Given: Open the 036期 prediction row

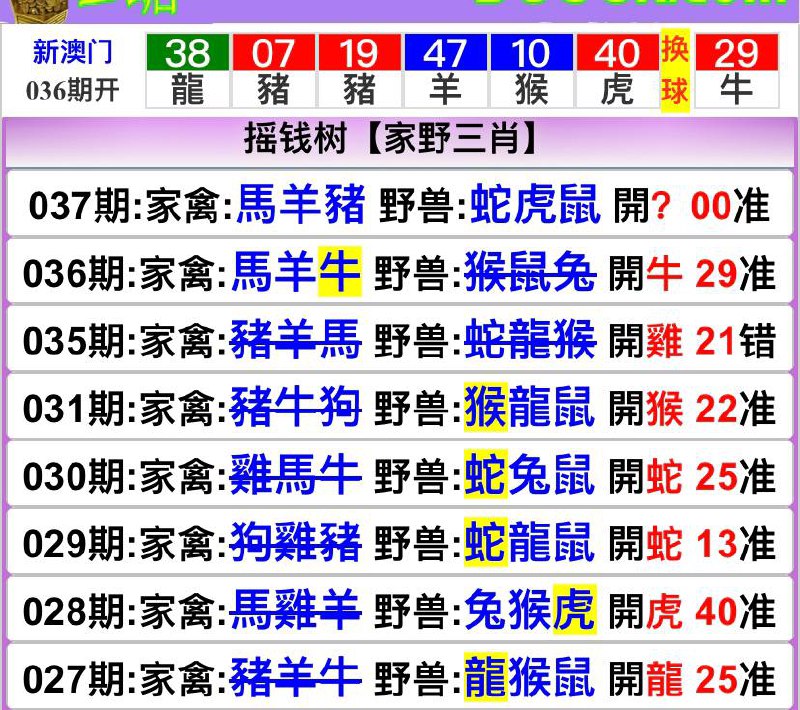Looking at the screenshot, I should pos(399,272).
